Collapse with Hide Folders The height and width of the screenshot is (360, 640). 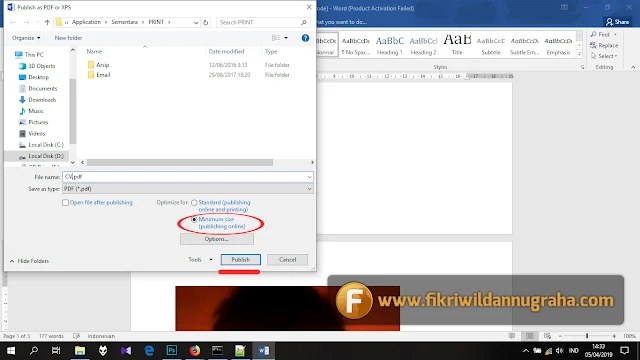click(29, 261)
